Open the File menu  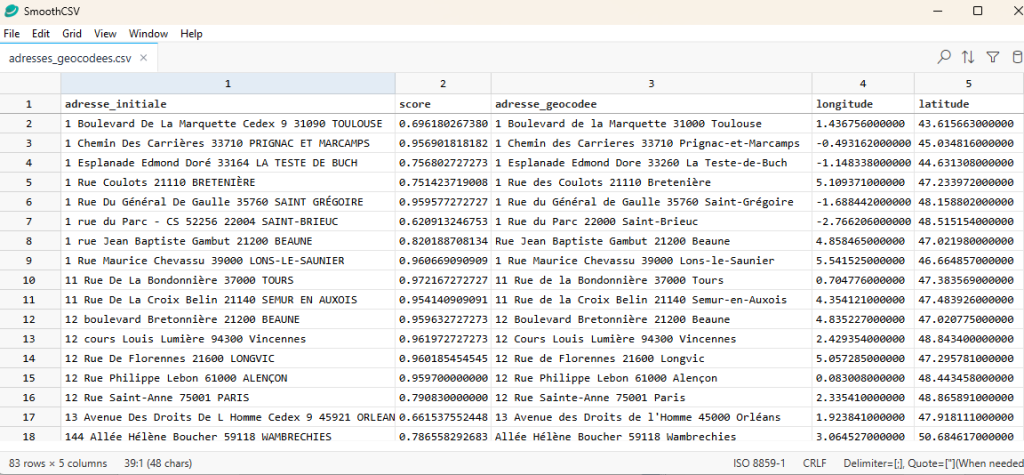pyautogui.click(x=12, y=34)
